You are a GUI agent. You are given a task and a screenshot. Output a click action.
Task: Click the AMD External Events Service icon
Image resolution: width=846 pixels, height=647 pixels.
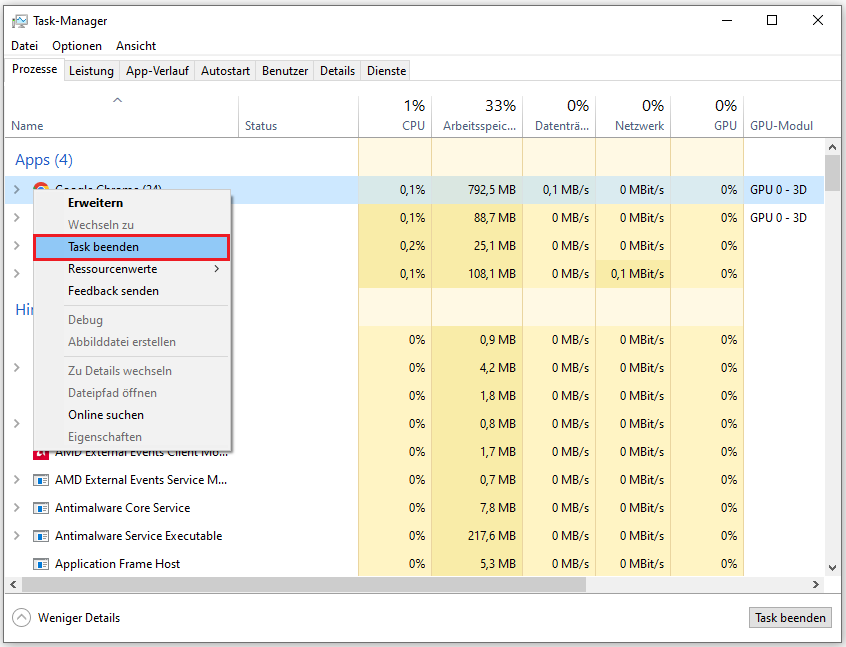41,480
